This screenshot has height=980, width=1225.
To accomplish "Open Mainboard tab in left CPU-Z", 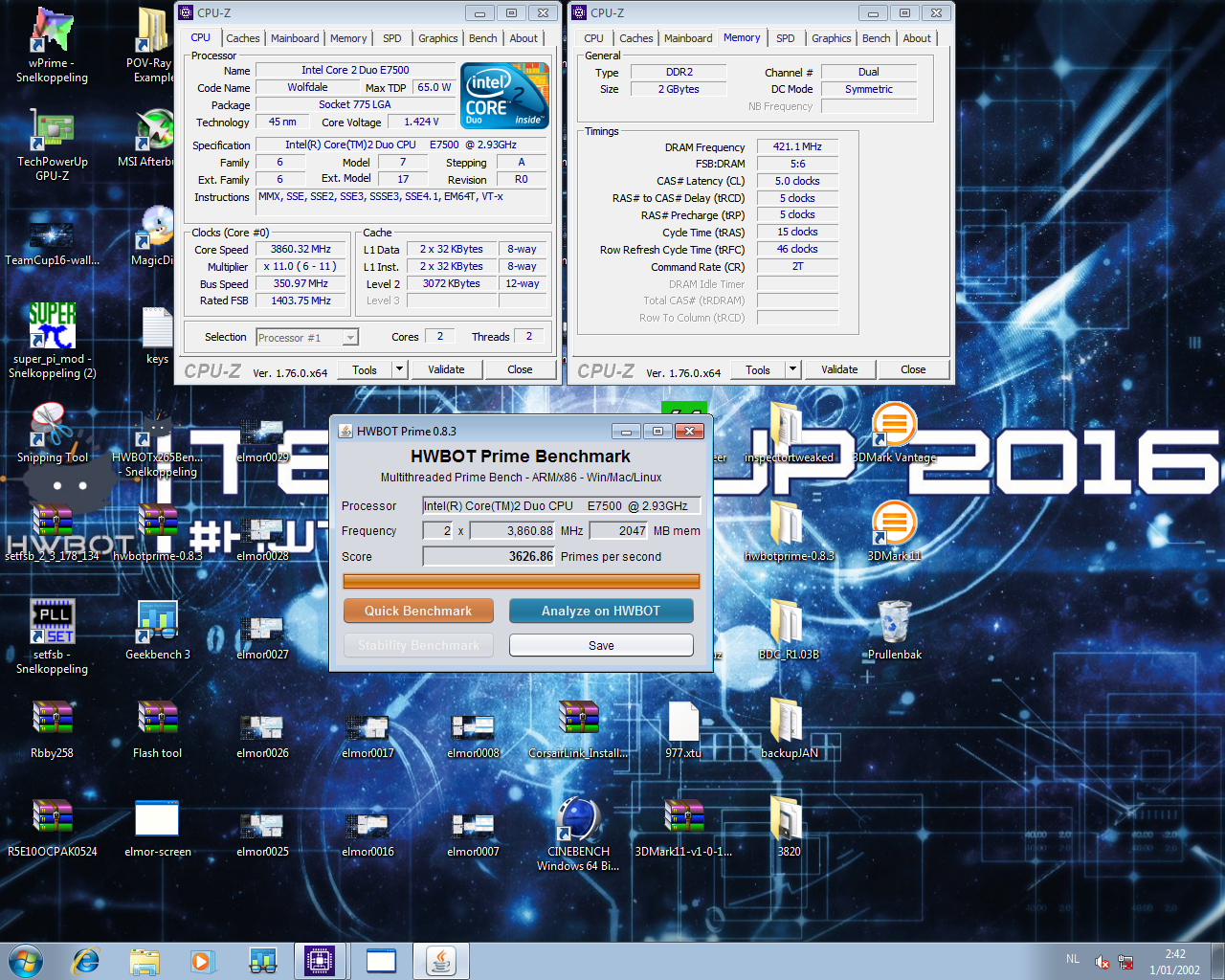I will click(x=295, y=38).
